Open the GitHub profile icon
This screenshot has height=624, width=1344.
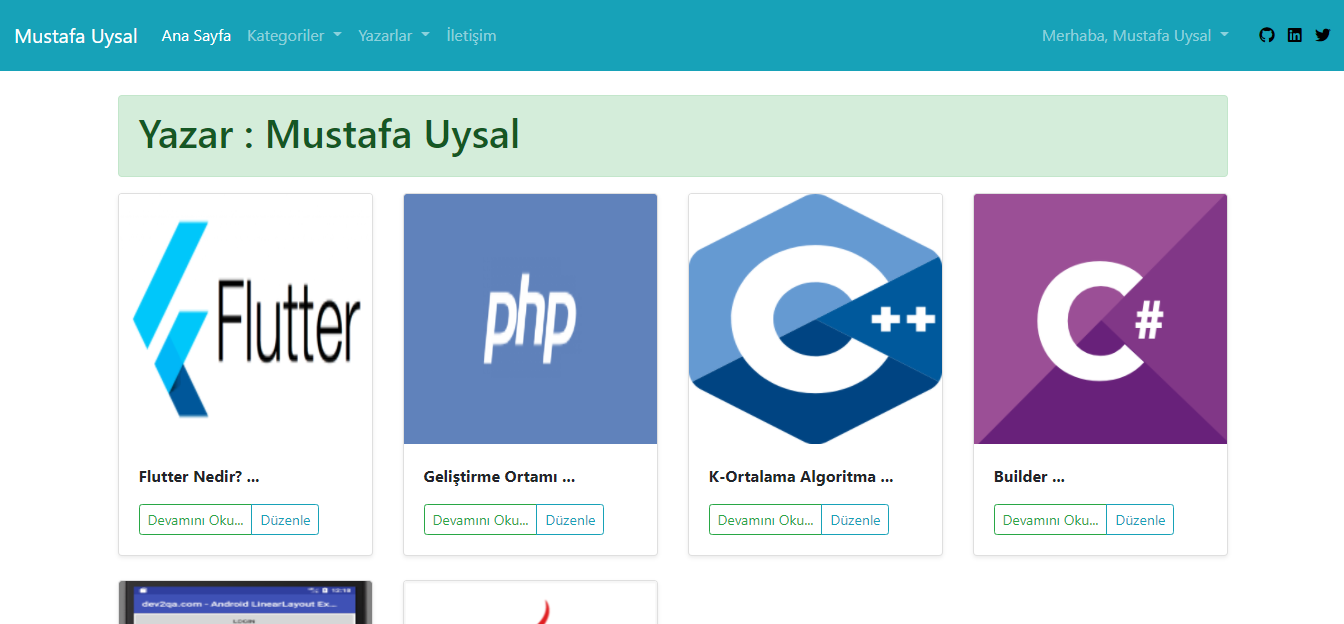click(x=1266, y=34)
